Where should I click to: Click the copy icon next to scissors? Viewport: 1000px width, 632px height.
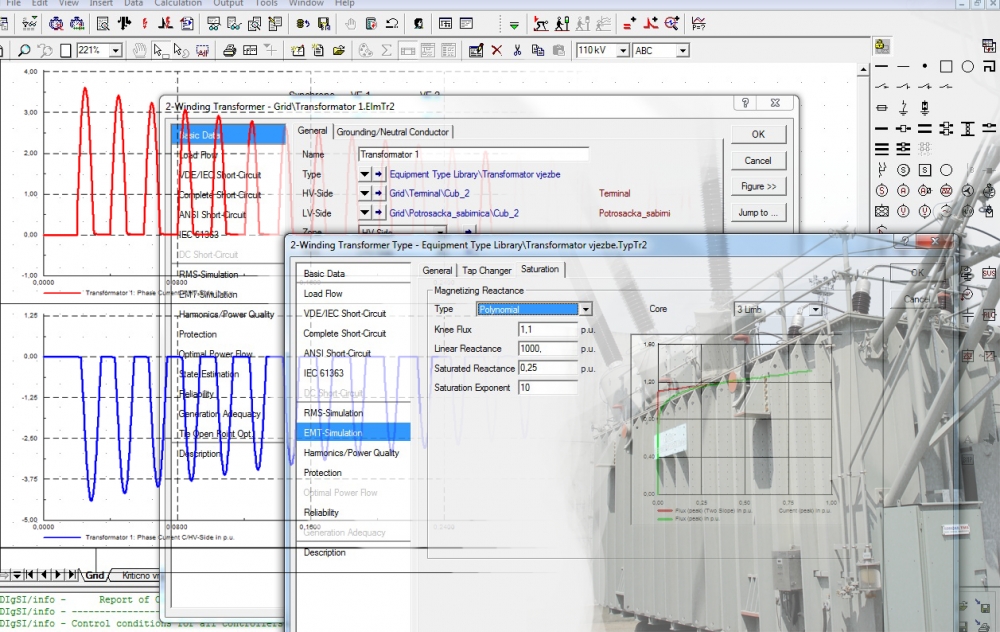point(538,50)
